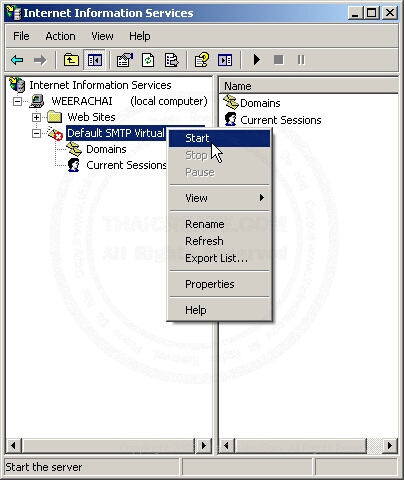The height and width of the screenshot is (480, 404).
Task: Toggle Show/Hide Console Tree icon
Action: point(95,60)
